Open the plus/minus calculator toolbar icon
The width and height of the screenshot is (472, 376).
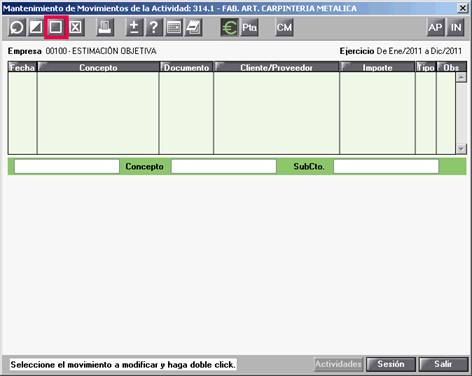tap(134, 27)
